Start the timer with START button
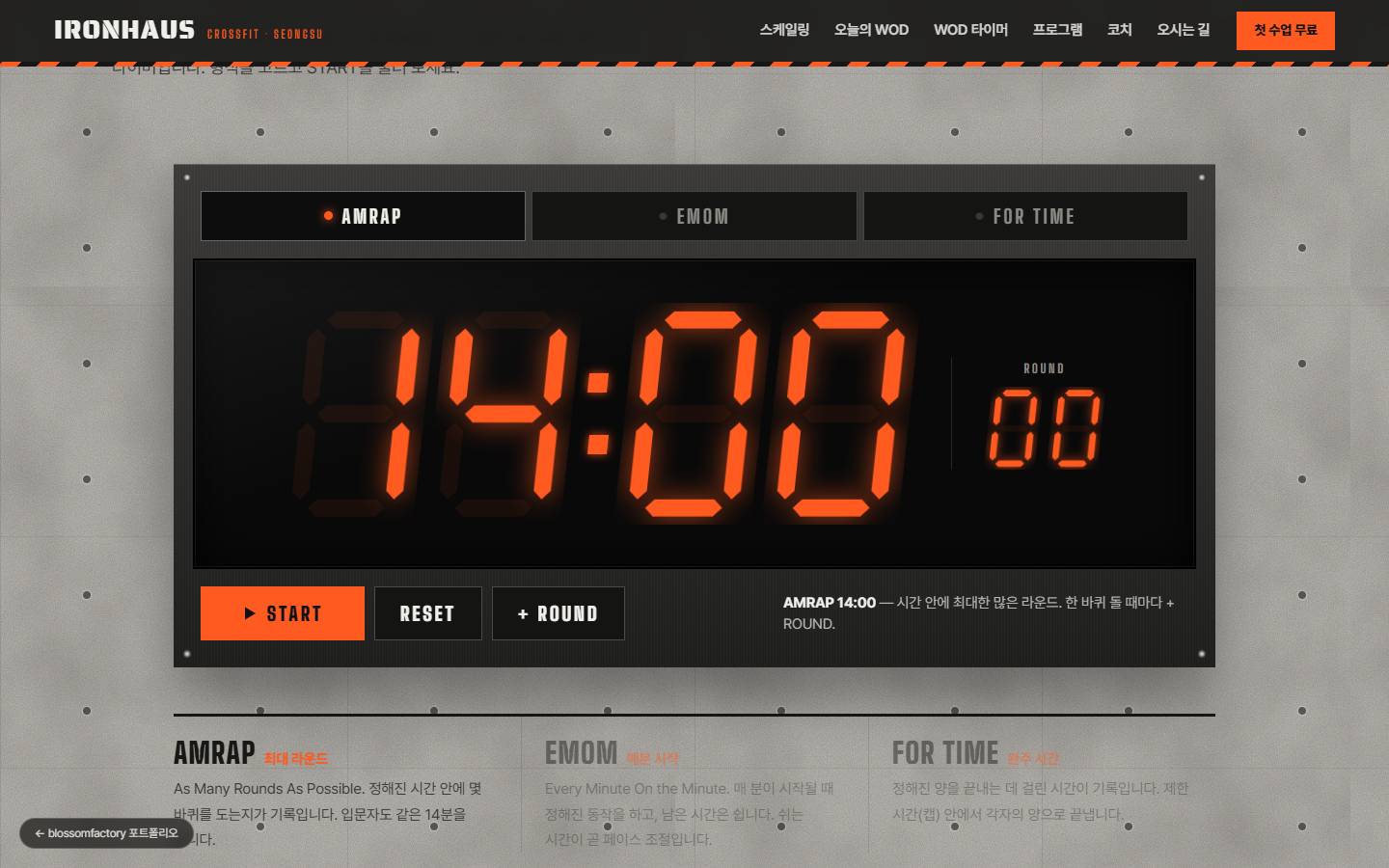 point(283,613)
